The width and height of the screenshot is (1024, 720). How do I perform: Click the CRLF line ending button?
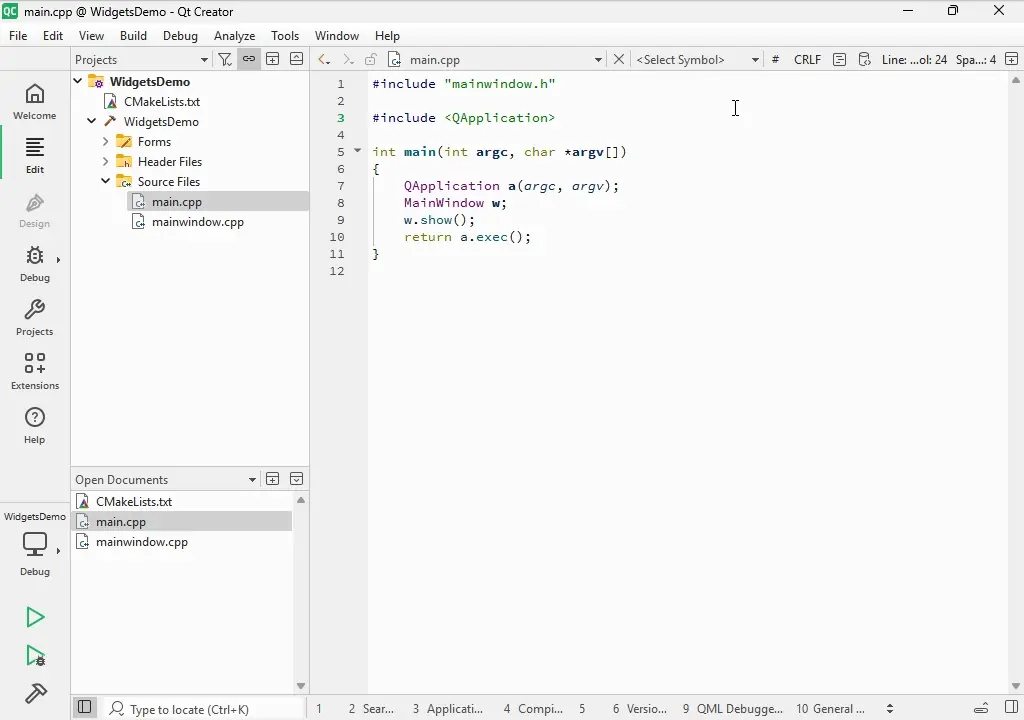coord(807,60)
